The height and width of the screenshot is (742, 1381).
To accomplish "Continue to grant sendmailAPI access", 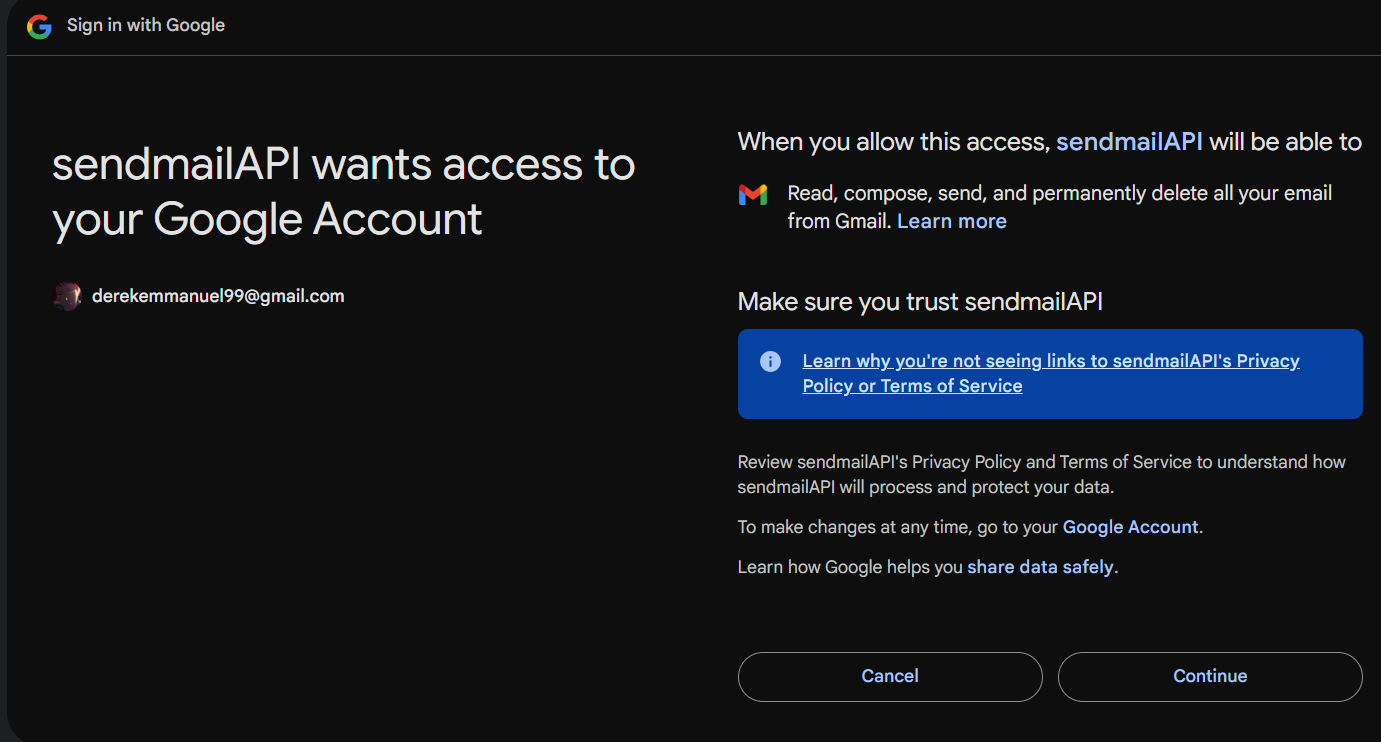I will coord(1210,677).
